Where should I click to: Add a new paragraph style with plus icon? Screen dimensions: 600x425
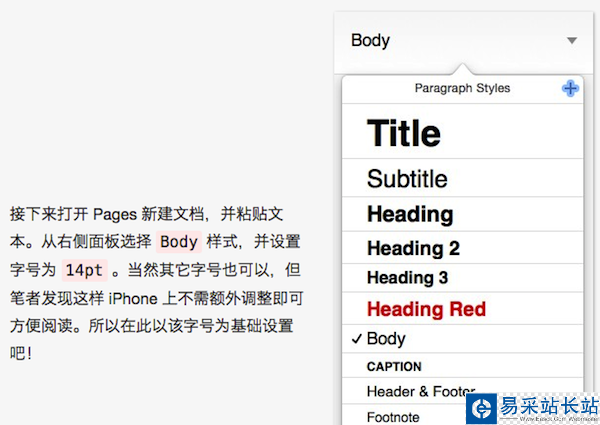tap(570, 89)
